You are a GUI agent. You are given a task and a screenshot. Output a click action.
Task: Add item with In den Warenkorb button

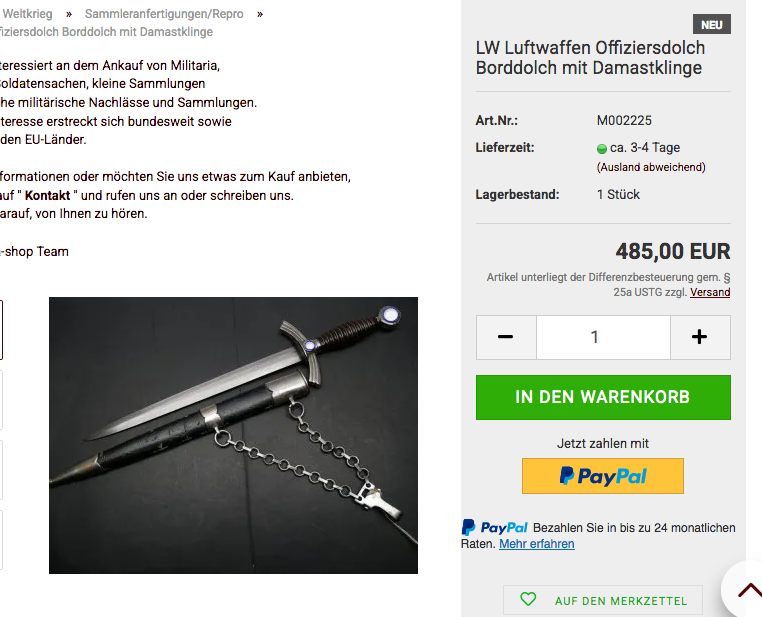603,397
